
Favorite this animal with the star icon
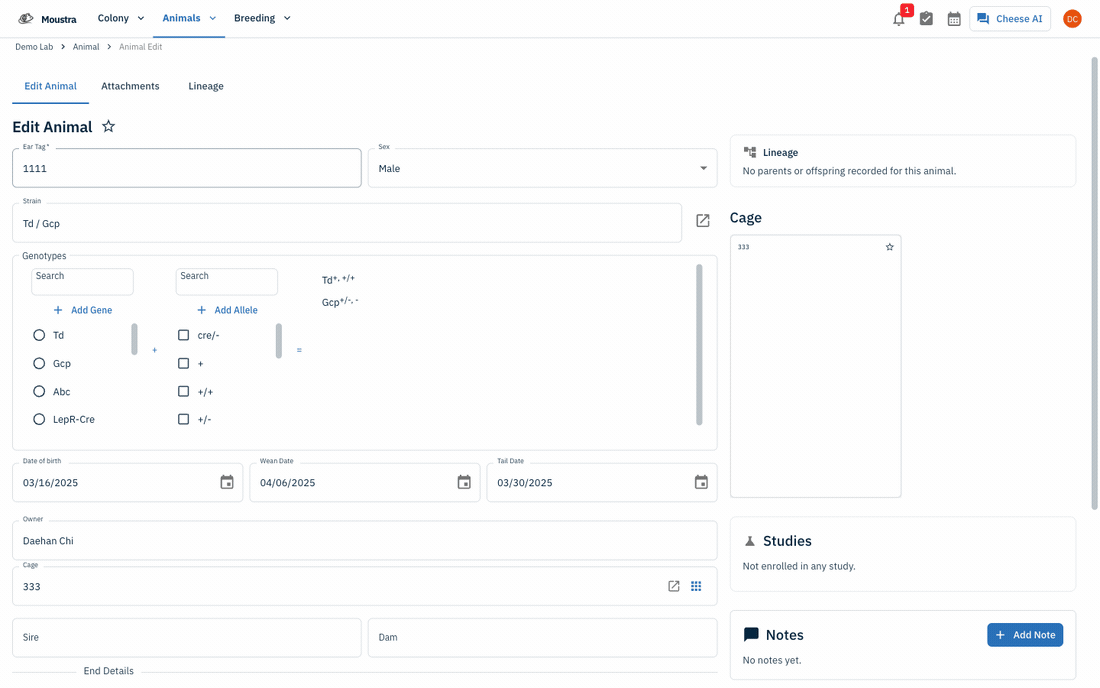point(108,127)
